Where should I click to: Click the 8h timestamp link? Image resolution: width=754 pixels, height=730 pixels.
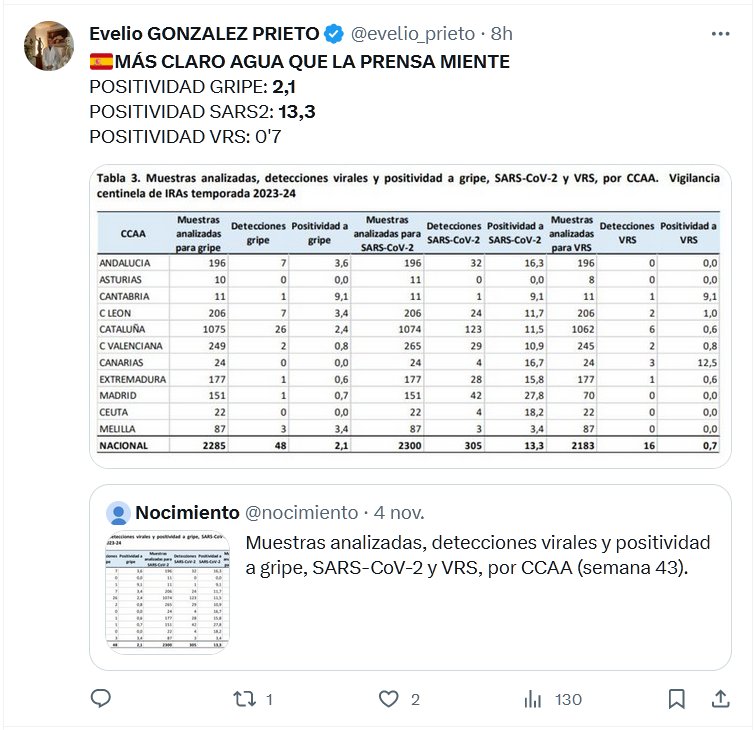tap(501, 35)
